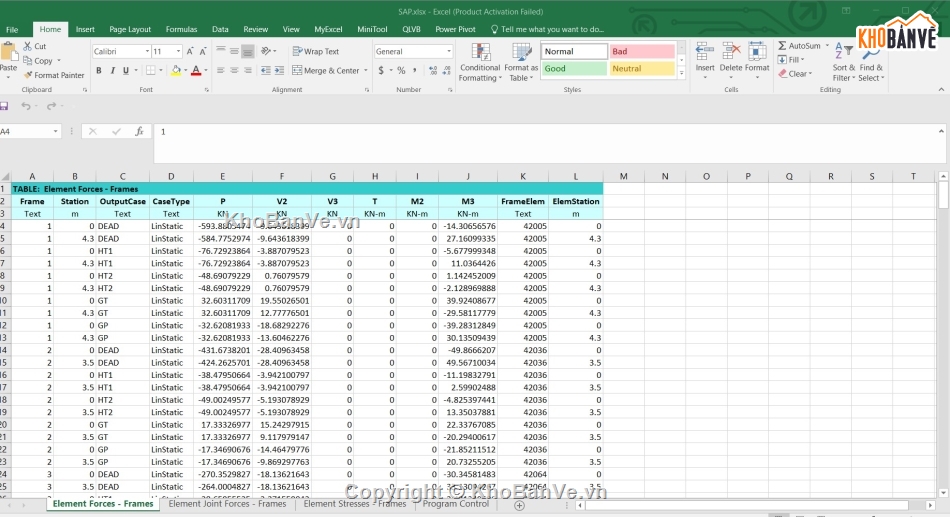Align text to the left
This screenshot has width=950, height=517.
tap(221, 71)
